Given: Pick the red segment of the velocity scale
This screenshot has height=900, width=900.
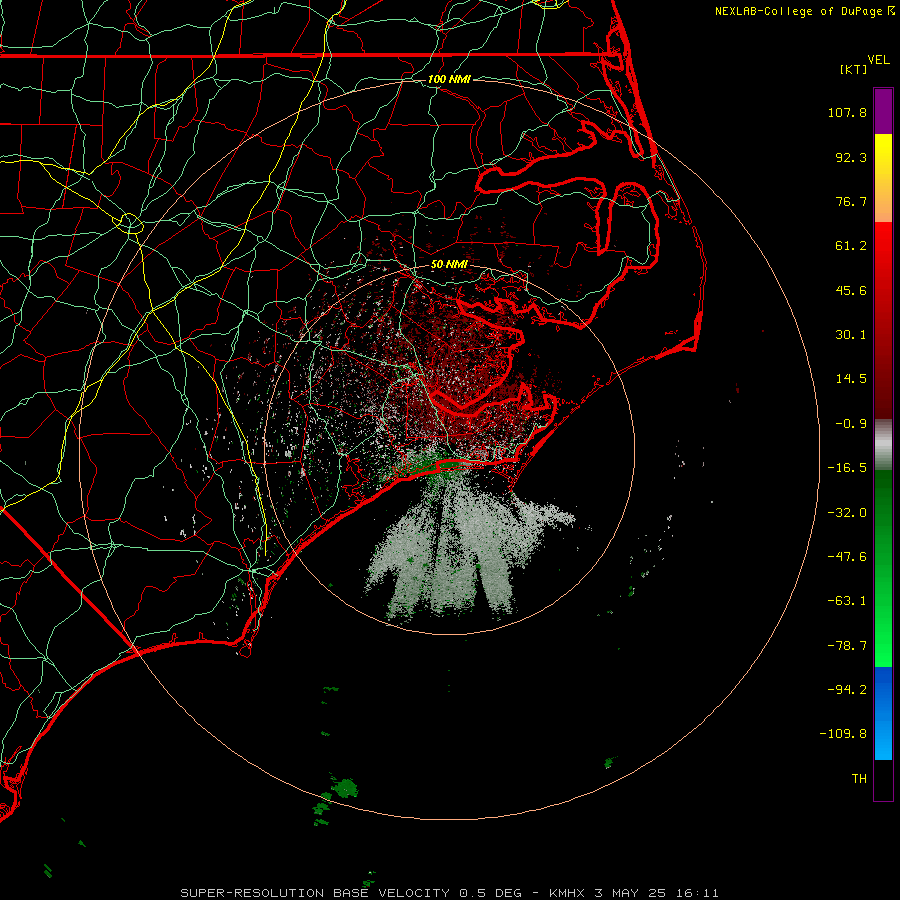Looking at the screenshot, I should [883, 320].
